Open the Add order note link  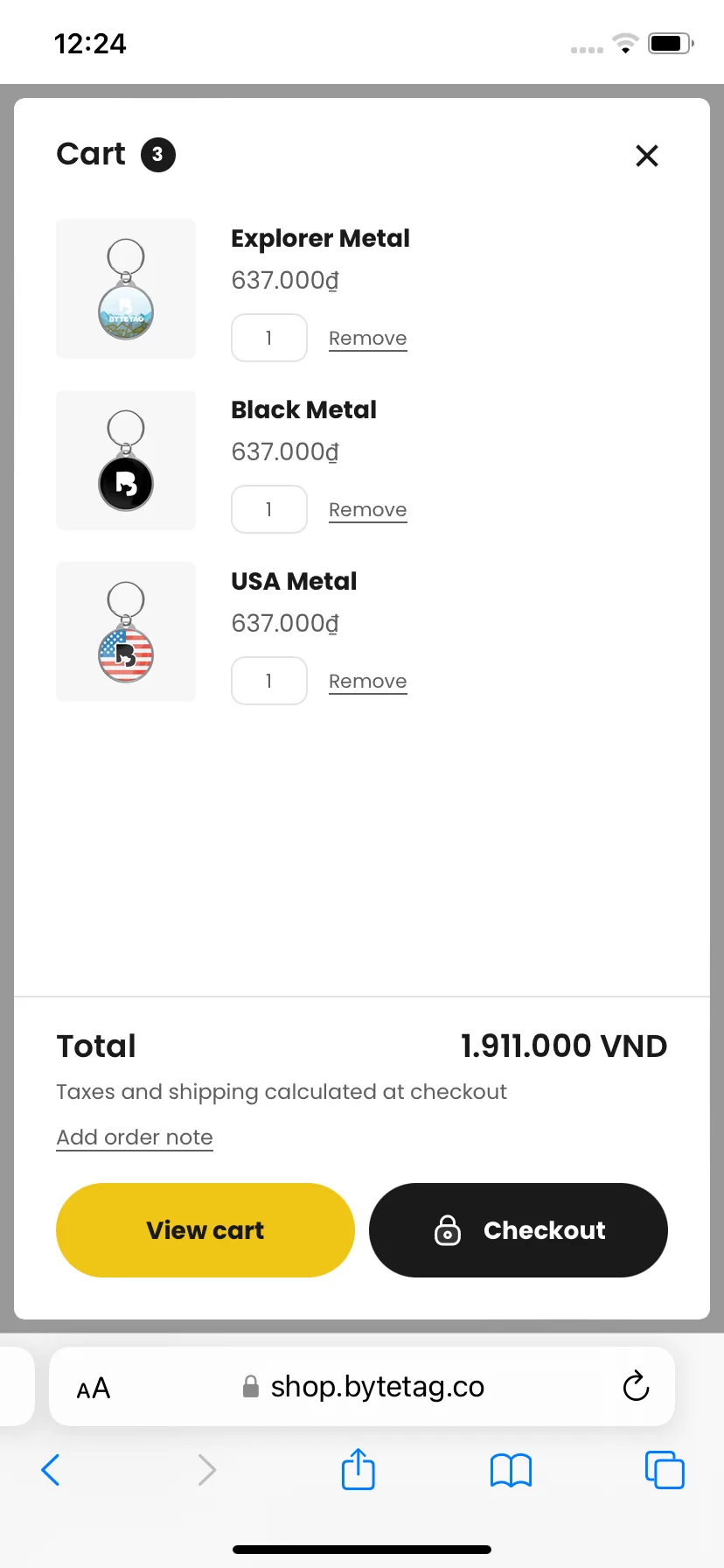pyautogui.click(x=135, y=1137)
